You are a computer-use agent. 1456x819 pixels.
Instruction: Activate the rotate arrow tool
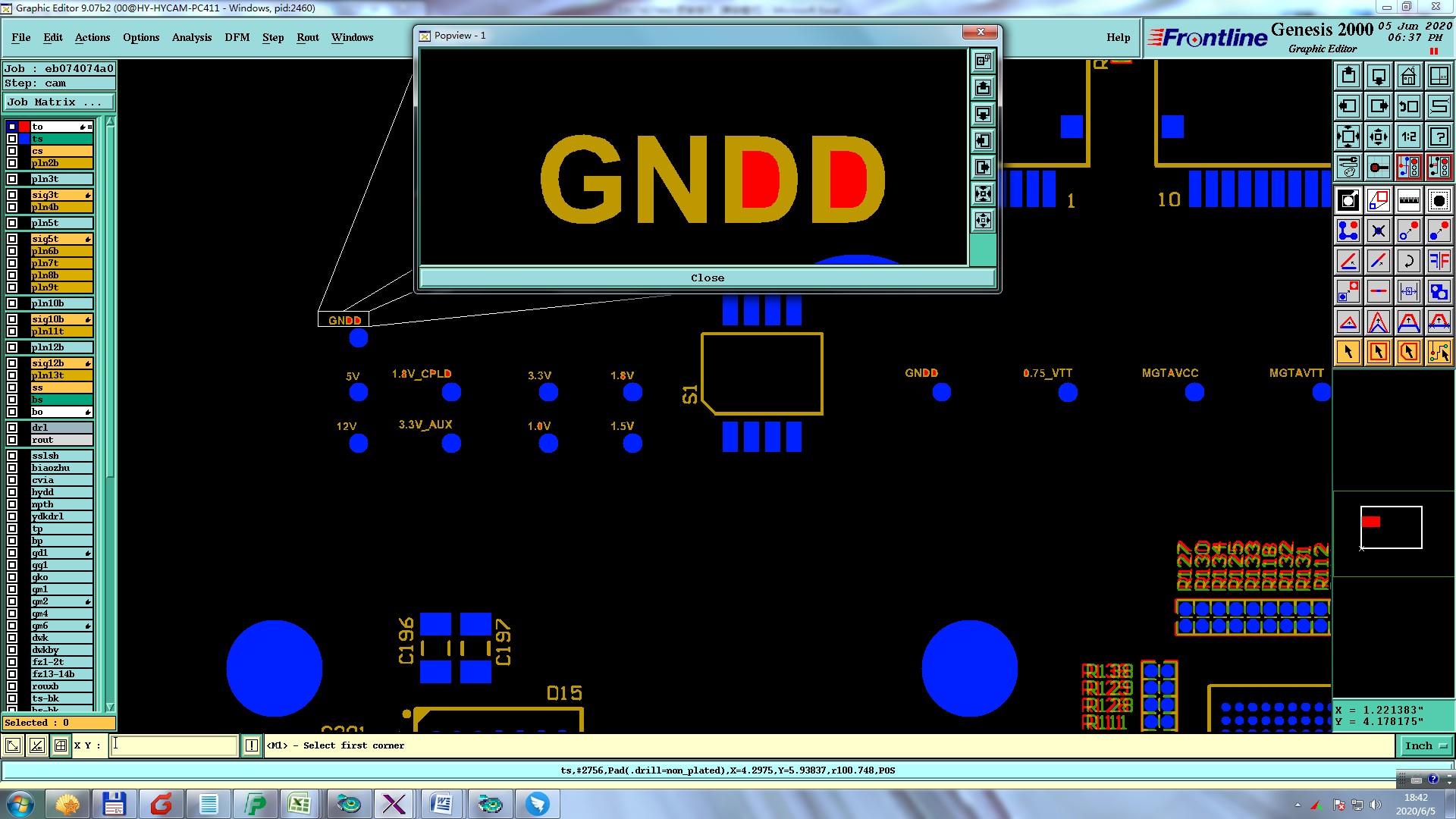point(1408,262)
